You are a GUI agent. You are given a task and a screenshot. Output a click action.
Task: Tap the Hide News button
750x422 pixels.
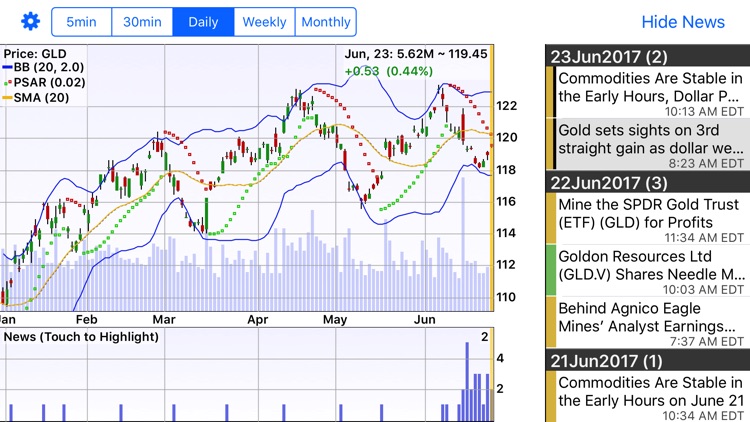point(683,22)
